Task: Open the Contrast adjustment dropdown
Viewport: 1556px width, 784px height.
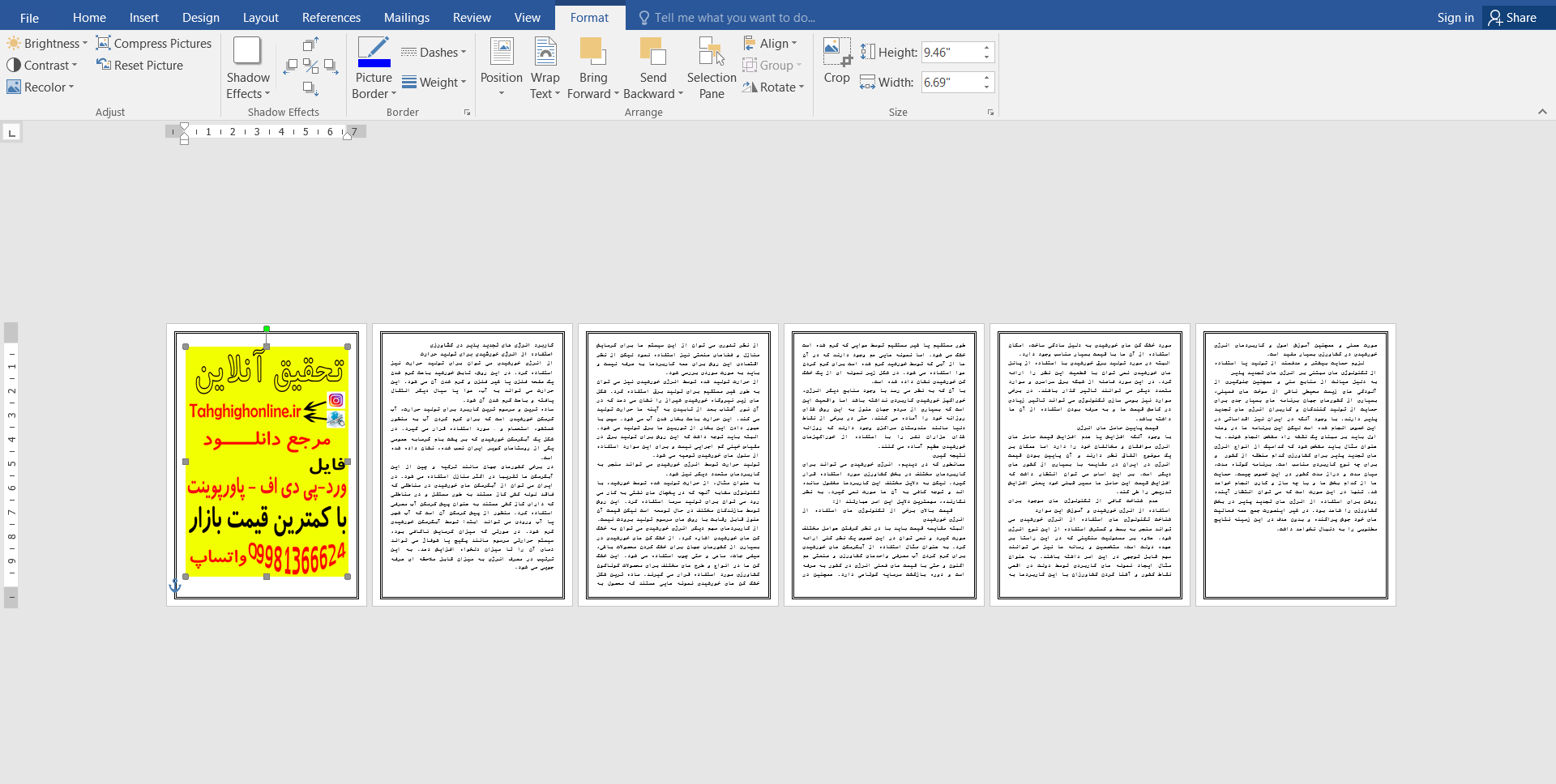Action: (x=42, y=66)
